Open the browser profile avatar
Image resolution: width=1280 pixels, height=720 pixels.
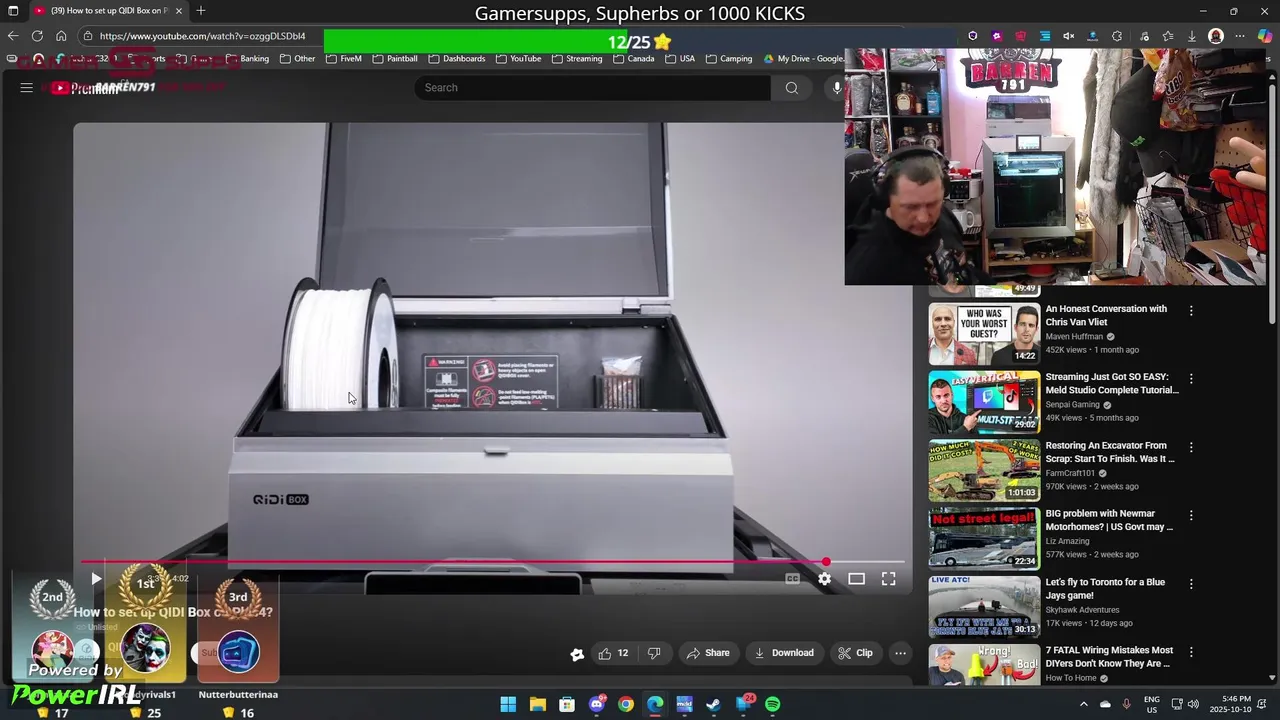click(x=1216, y=36)
